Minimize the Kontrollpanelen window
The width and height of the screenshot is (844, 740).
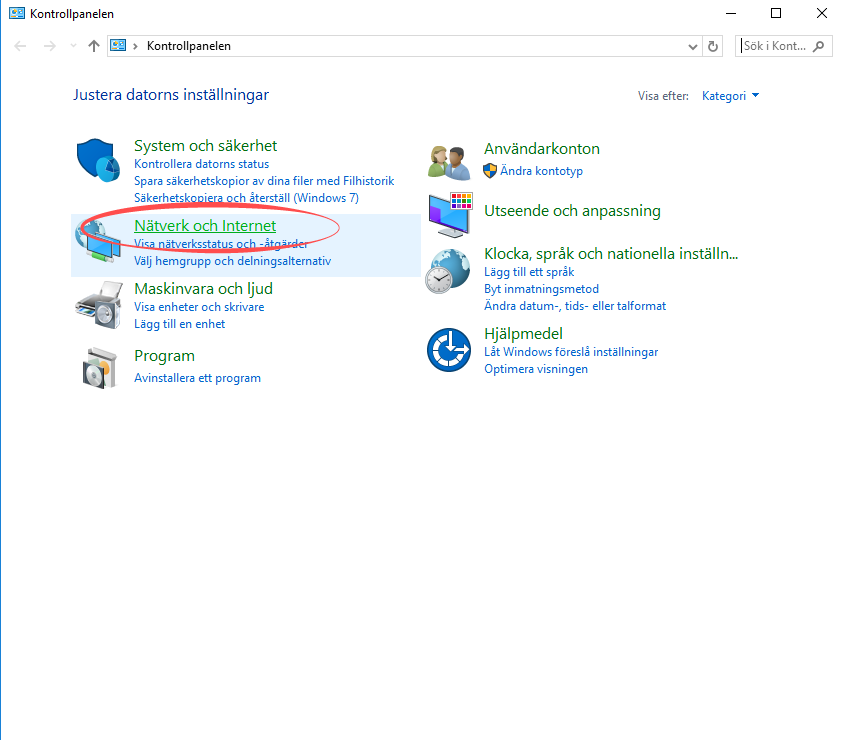point(730,13)
